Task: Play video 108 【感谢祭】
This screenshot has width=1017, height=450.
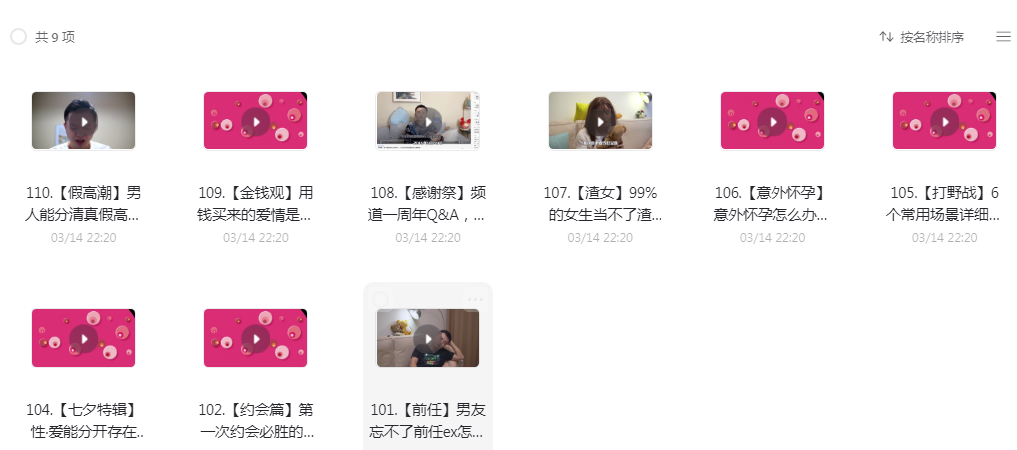Action: point(428,121)
